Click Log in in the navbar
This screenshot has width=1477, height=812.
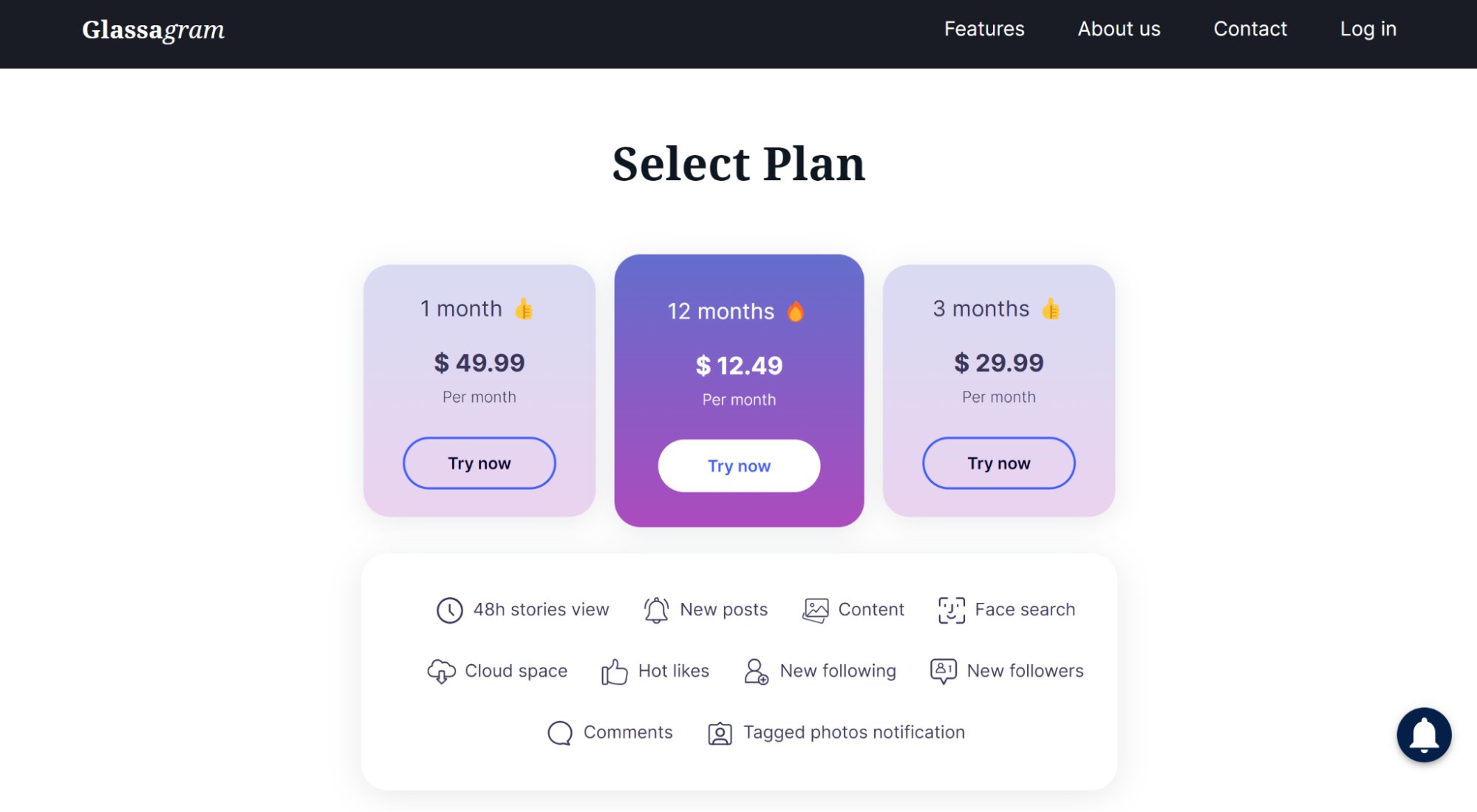[x=1368, y=29]
